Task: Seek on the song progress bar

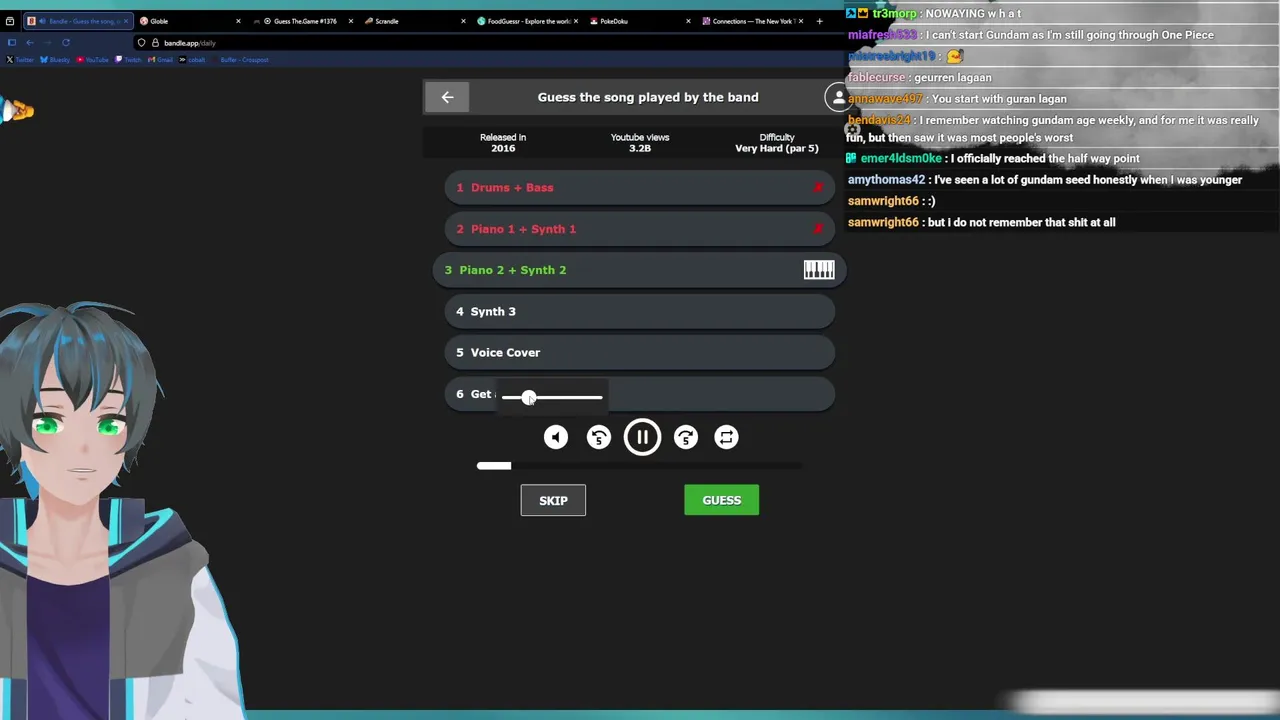Action: (639, 465)
